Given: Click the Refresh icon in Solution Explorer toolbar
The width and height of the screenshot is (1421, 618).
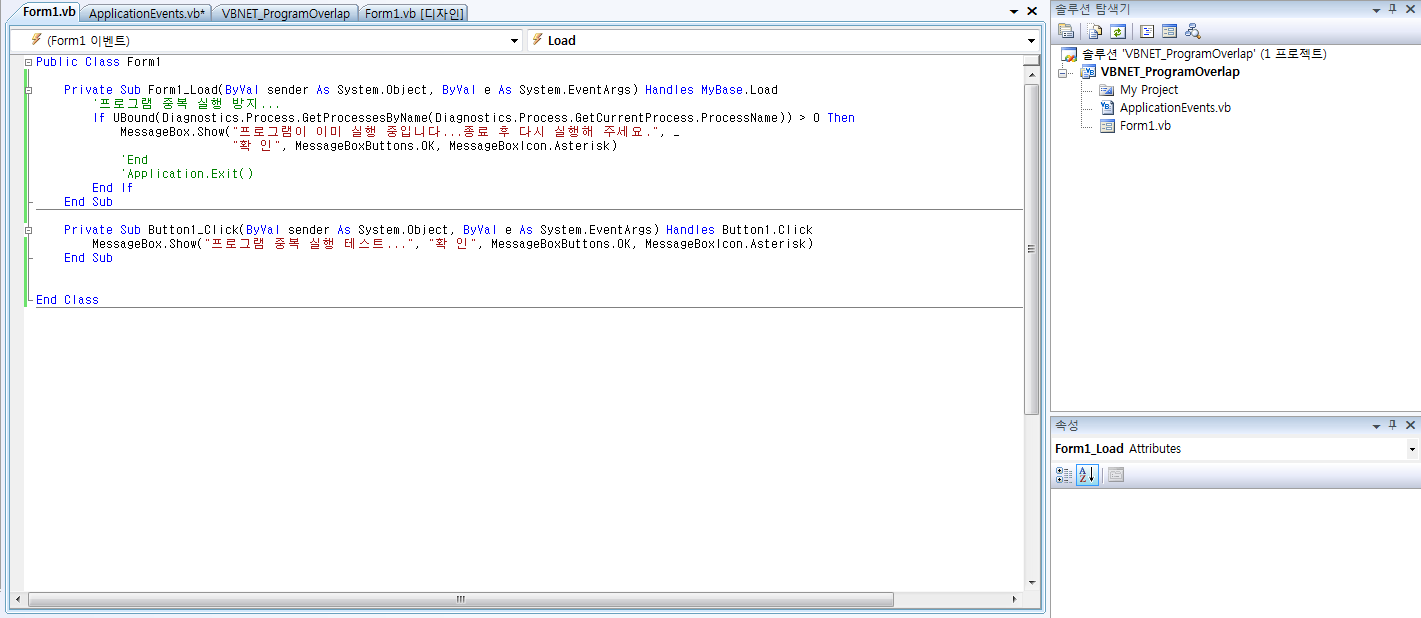Looking at the screenshot, I should [x=1117, y=31].
